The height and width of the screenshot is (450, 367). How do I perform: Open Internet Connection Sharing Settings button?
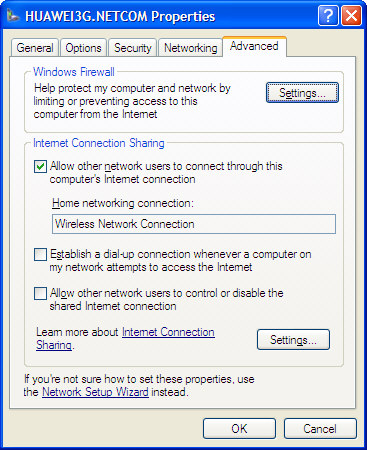pos(293,340)
